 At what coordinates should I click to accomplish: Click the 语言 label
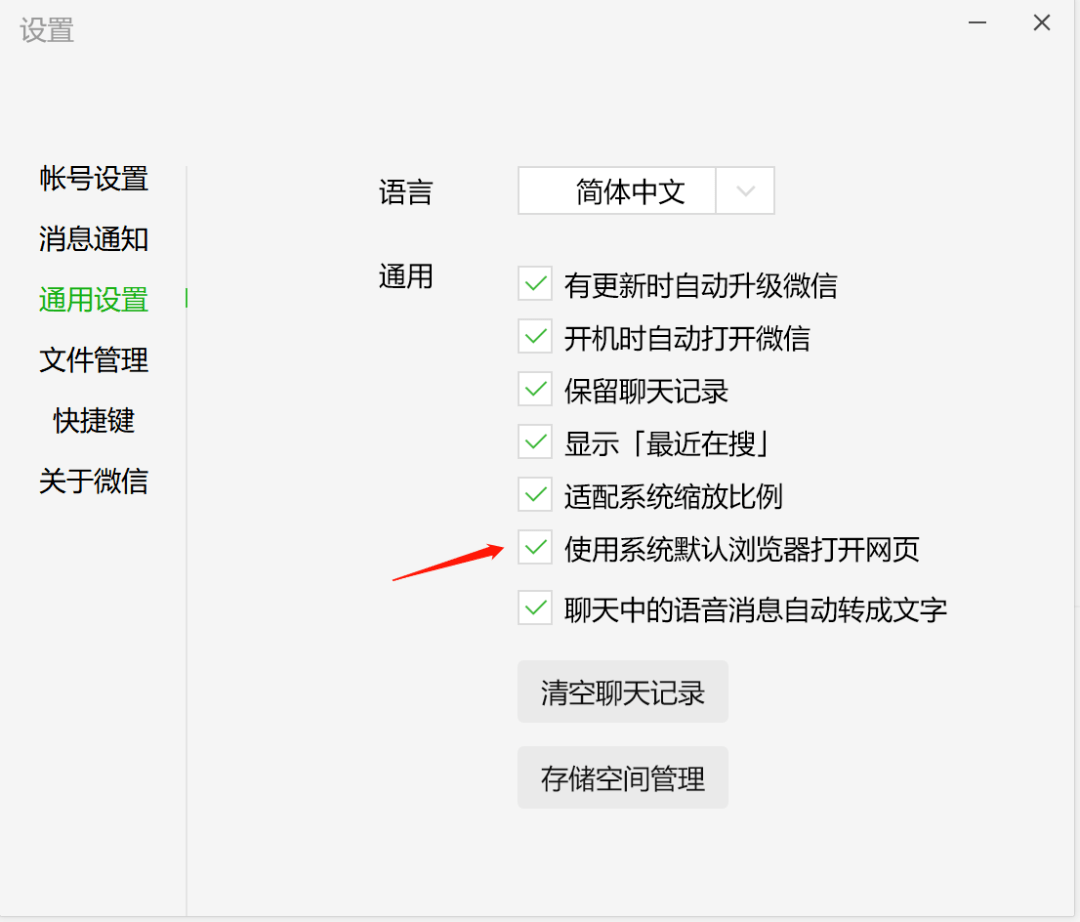coord(406,192)
